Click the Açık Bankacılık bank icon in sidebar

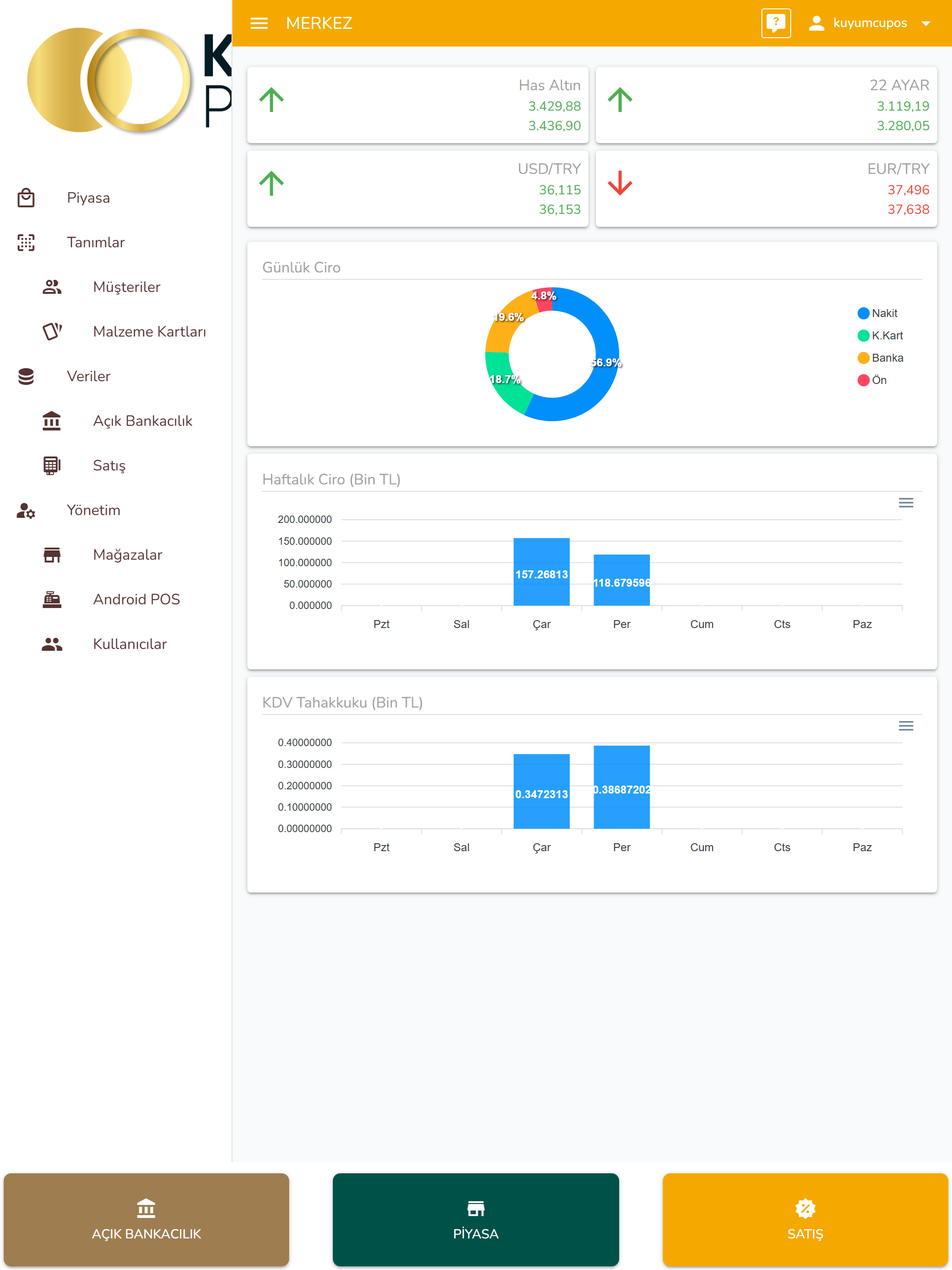tap(52, 421)
